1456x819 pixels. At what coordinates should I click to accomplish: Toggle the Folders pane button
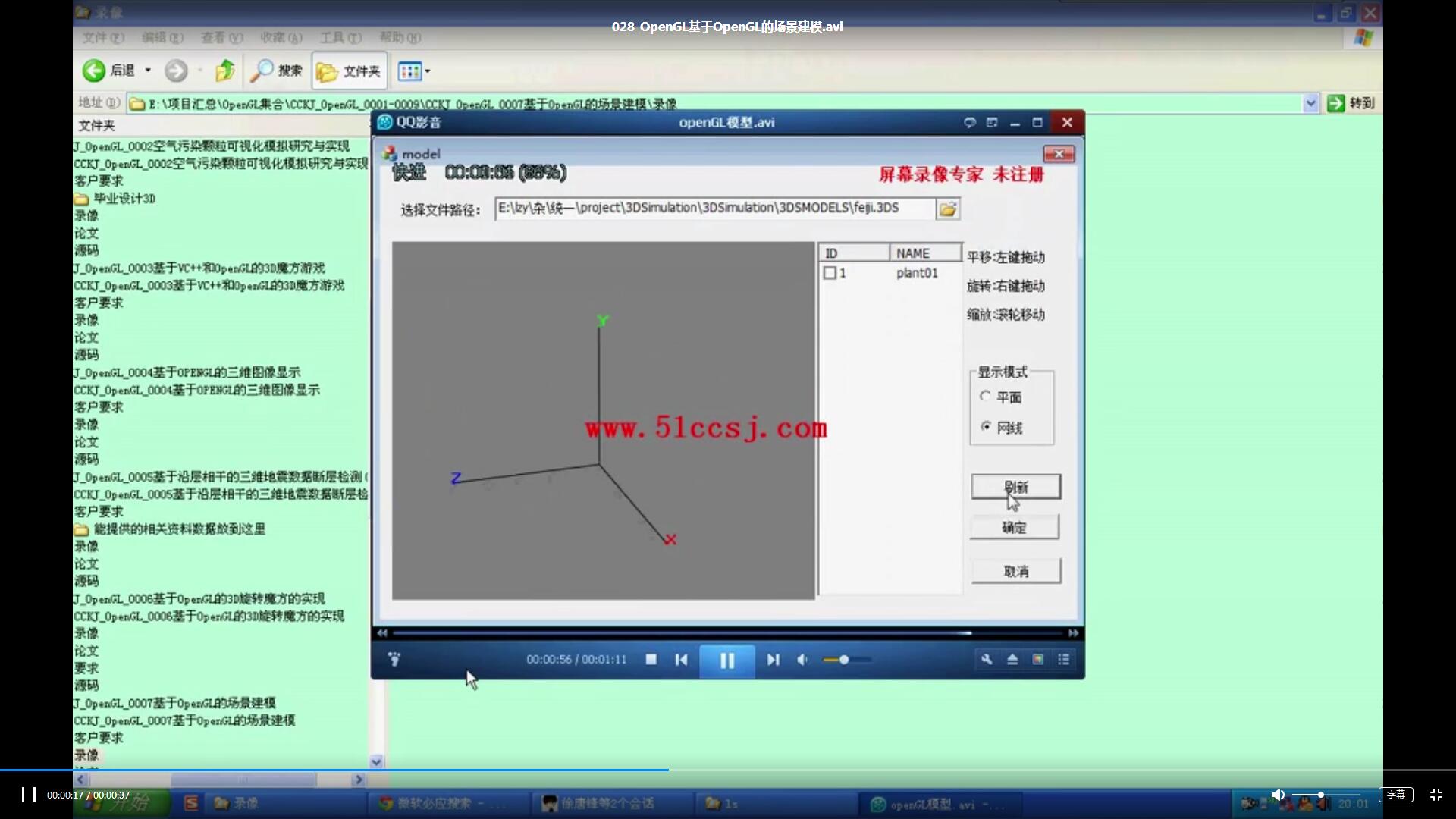tap(350, 71)
